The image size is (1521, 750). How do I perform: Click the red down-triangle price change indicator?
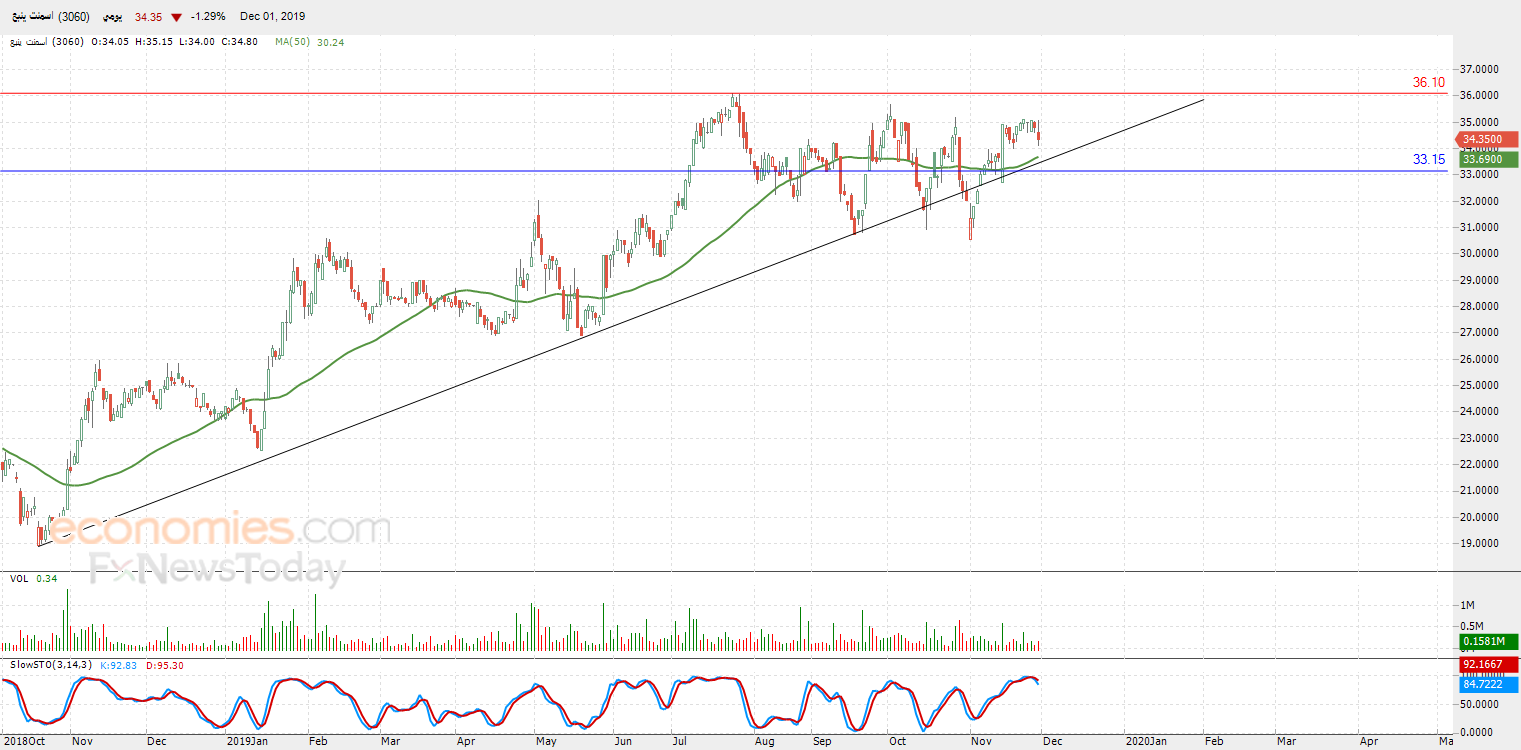point(177,17)
